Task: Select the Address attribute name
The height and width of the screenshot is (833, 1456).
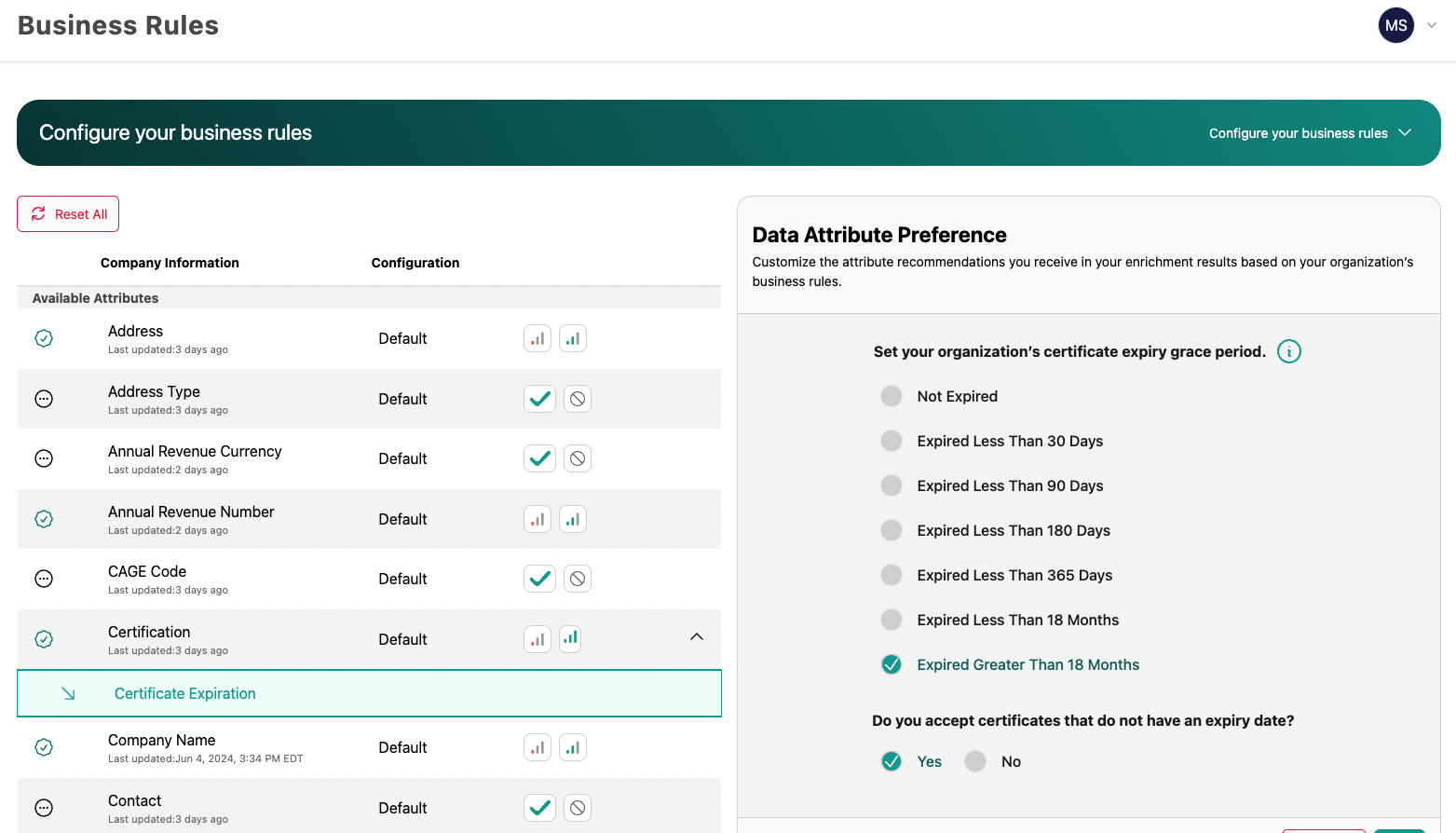Action: pos(135,331)
